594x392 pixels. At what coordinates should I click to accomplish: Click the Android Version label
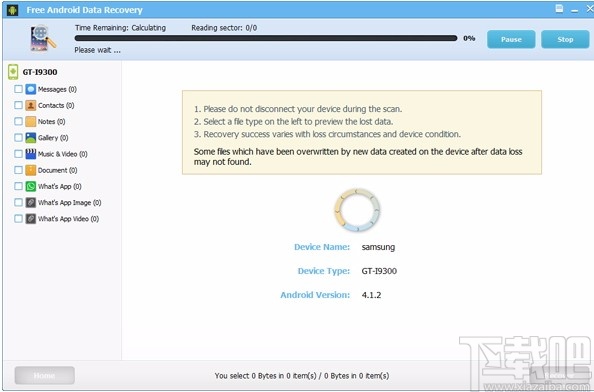315,295
